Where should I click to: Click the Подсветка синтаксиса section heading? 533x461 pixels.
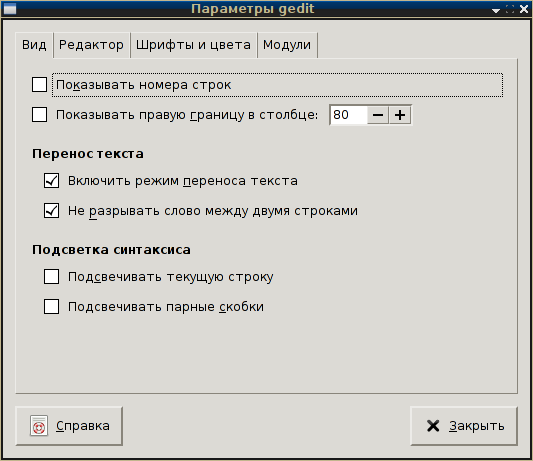(111, 250)
